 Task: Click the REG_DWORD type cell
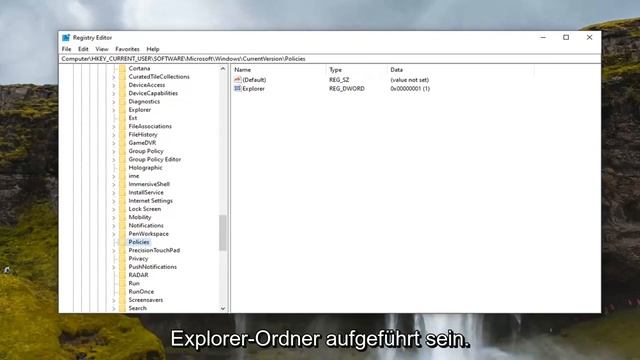347,89
